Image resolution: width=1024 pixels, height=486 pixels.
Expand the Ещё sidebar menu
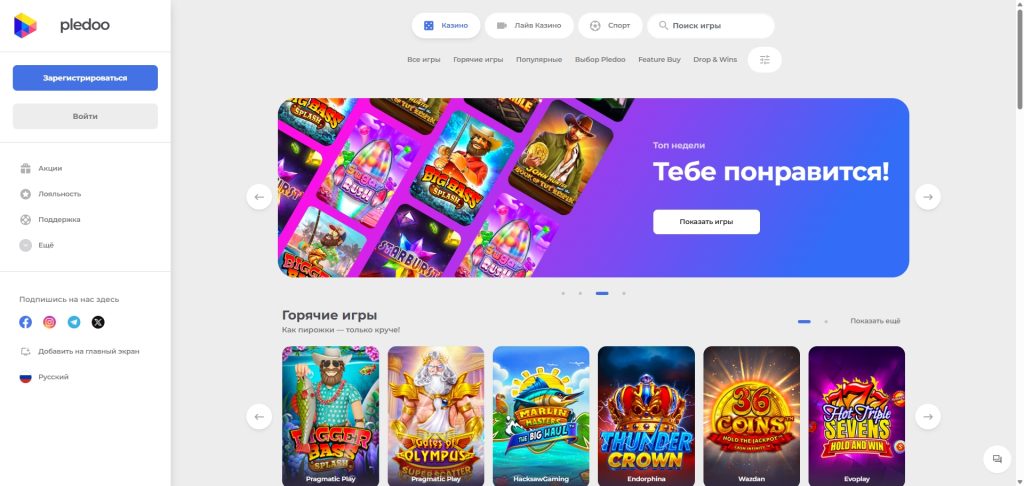pos(37,246)
